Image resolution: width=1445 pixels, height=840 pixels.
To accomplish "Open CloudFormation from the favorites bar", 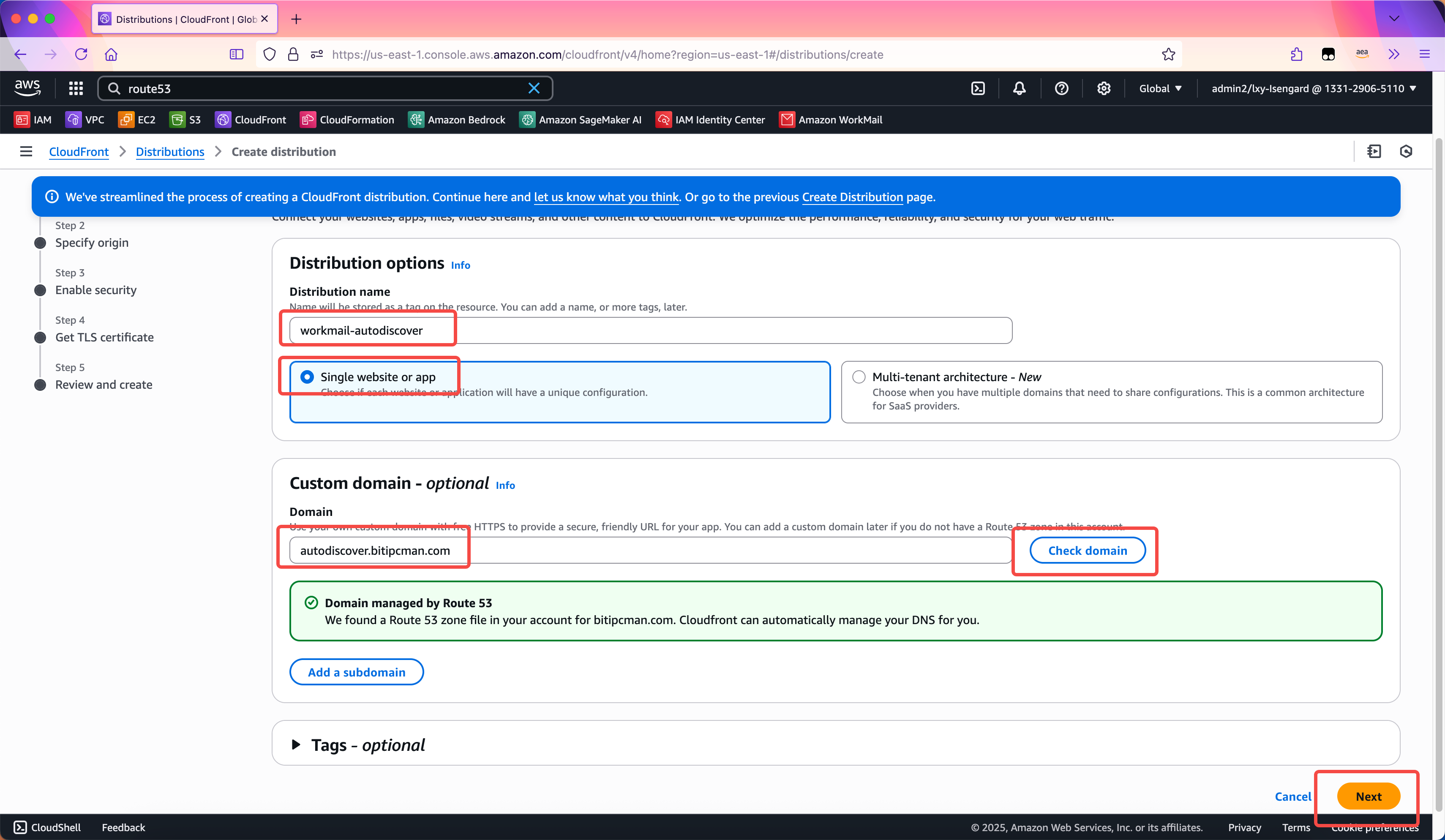I will point(347,120).
